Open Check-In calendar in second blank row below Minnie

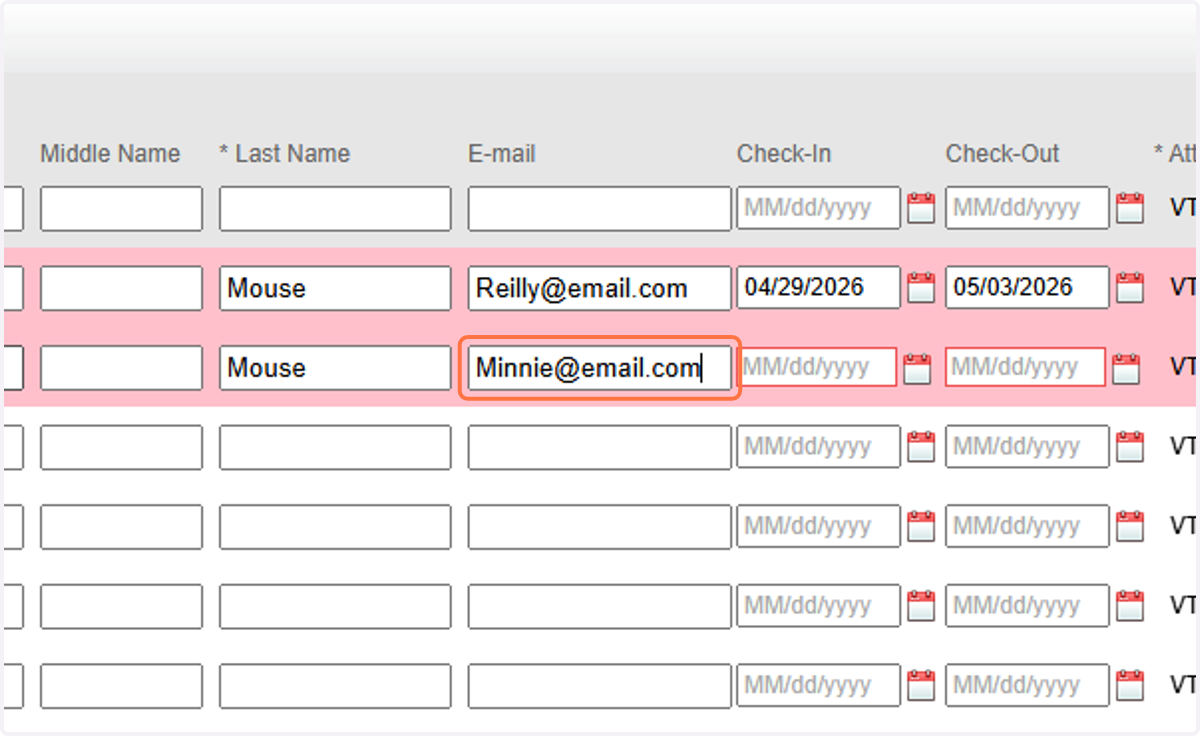921,527
